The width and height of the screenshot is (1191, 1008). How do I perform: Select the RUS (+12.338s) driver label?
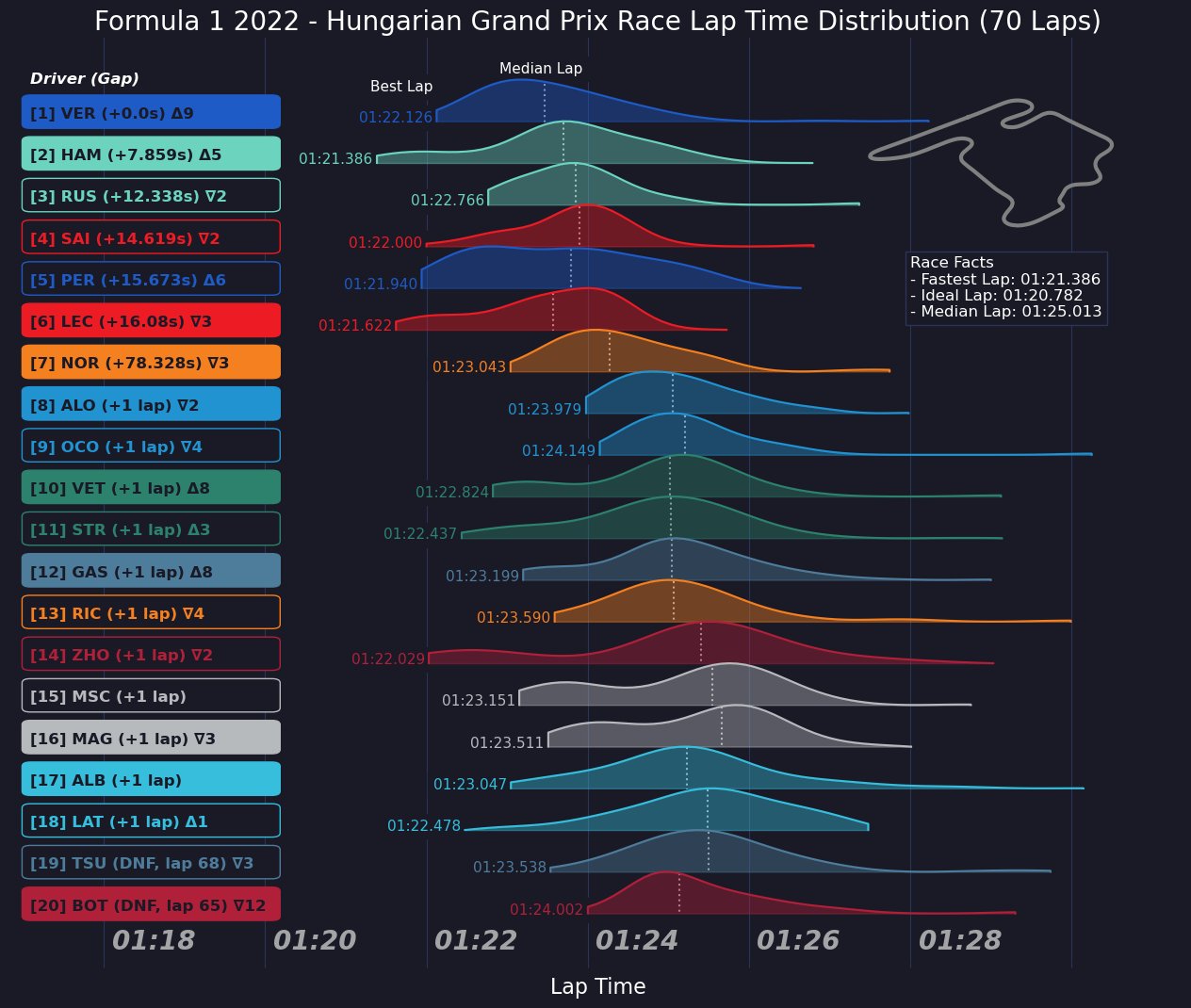point(151,196)
